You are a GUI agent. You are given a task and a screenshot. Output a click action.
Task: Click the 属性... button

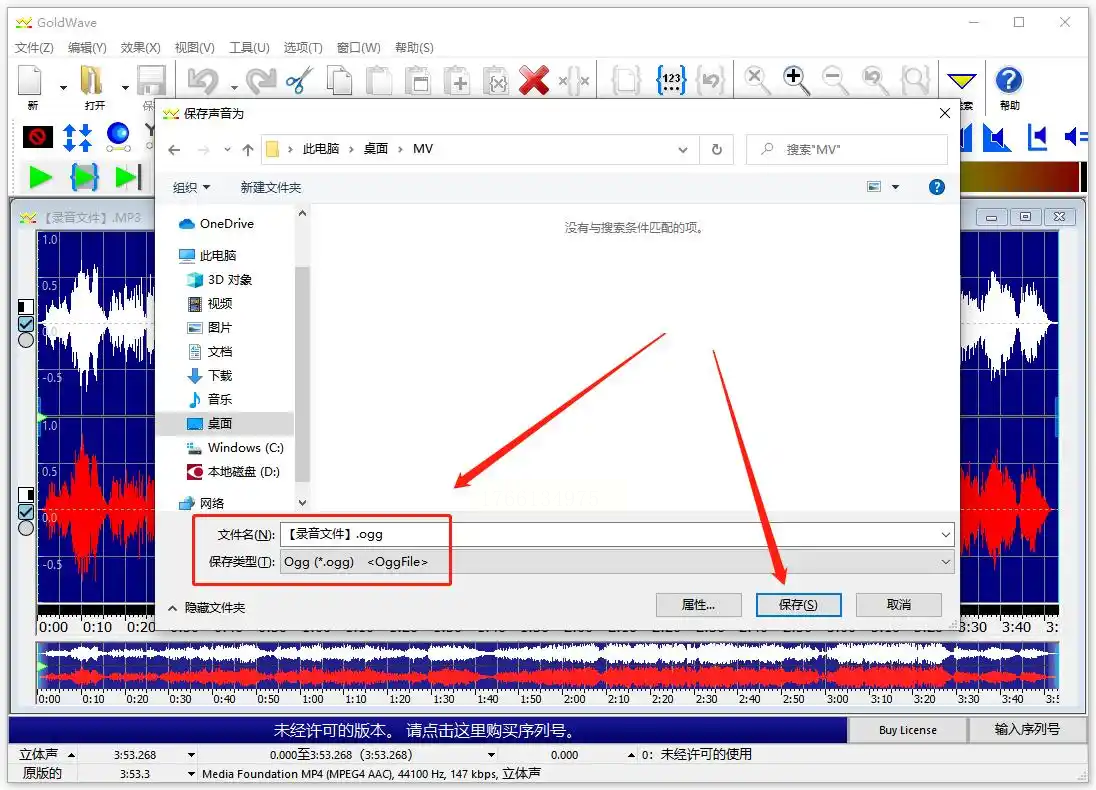698,605
